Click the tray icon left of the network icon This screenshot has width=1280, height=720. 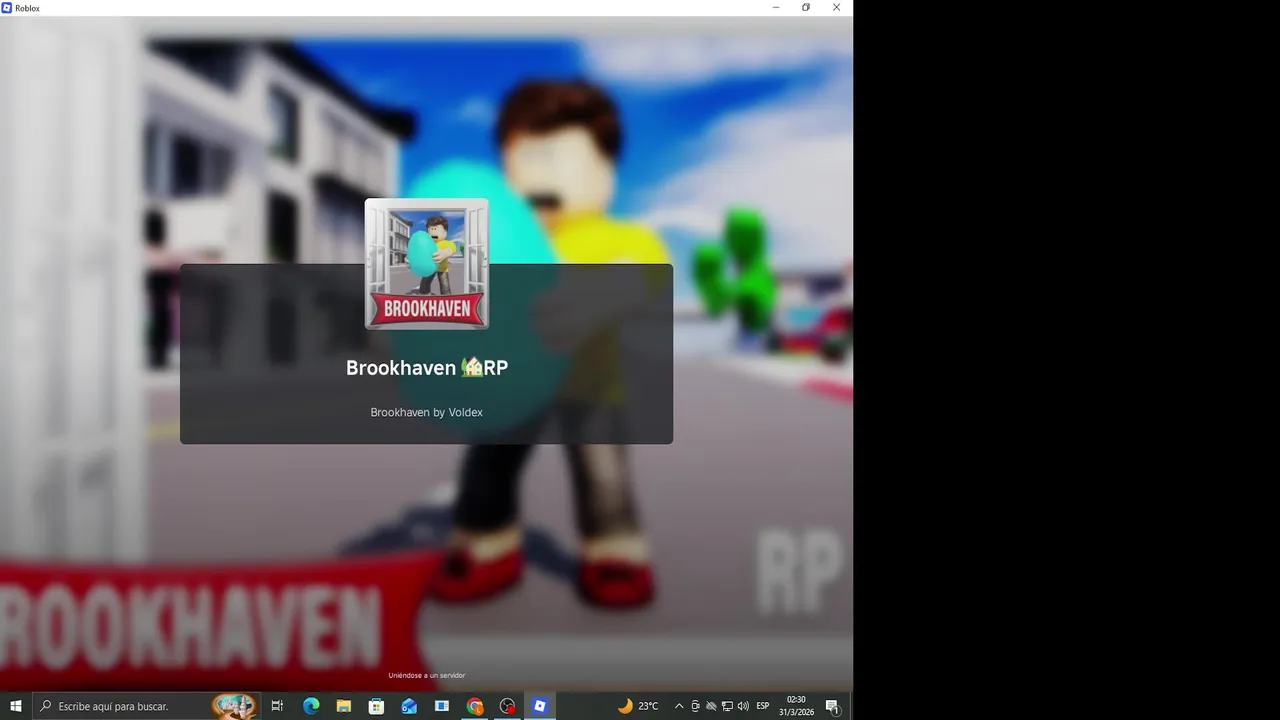711,706
